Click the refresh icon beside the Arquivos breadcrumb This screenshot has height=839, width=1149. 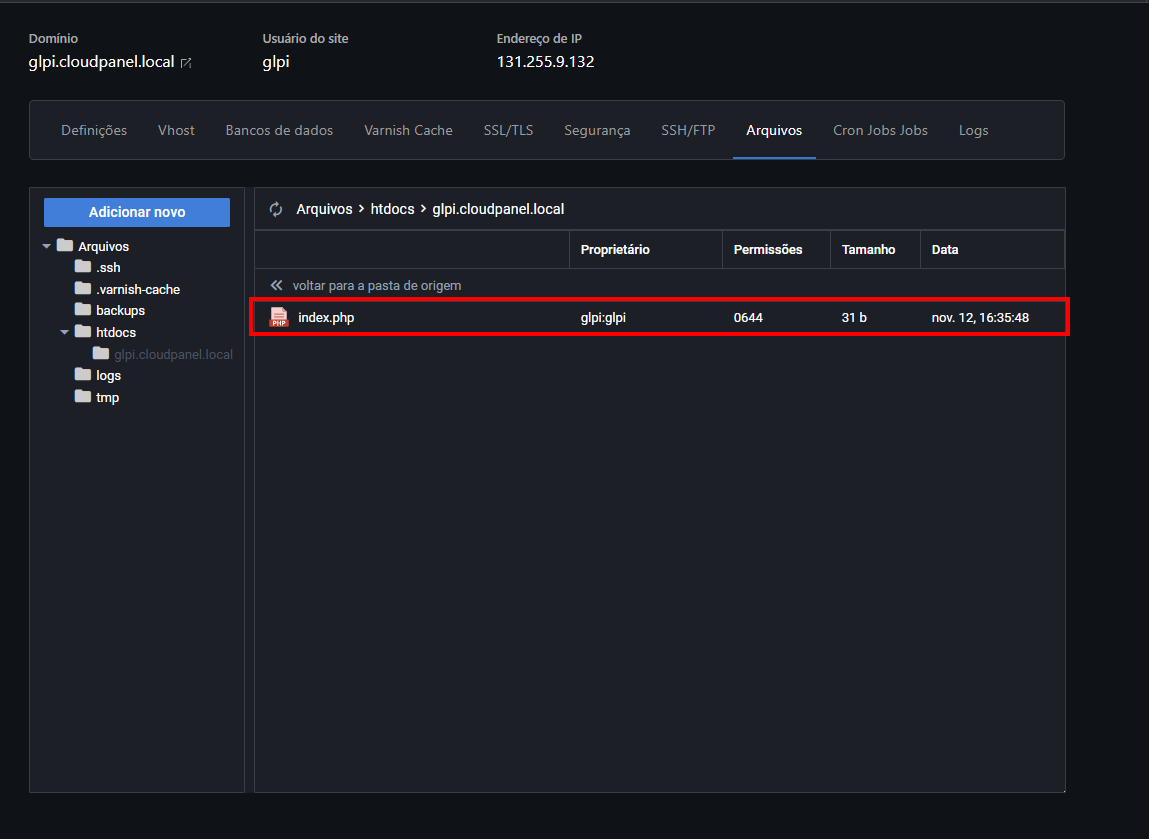coord(276,209)
